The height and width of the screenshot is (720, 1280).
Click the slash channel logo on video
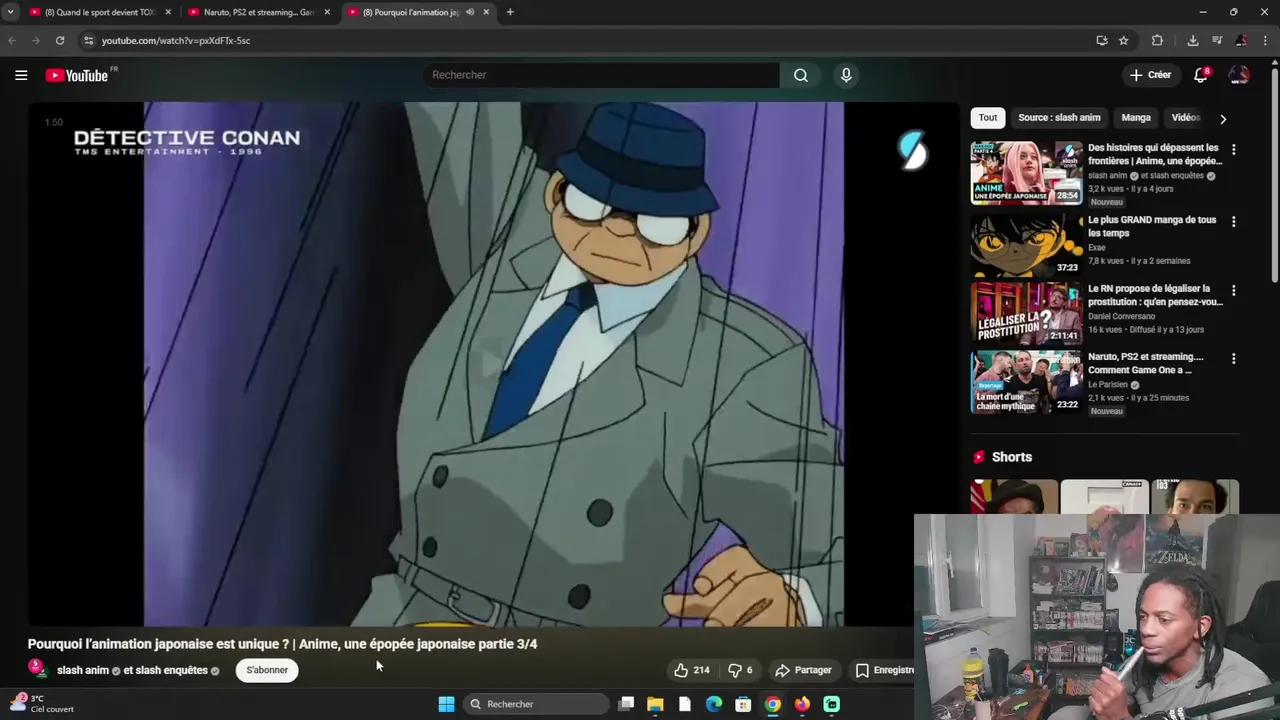(x=913, y=150)
